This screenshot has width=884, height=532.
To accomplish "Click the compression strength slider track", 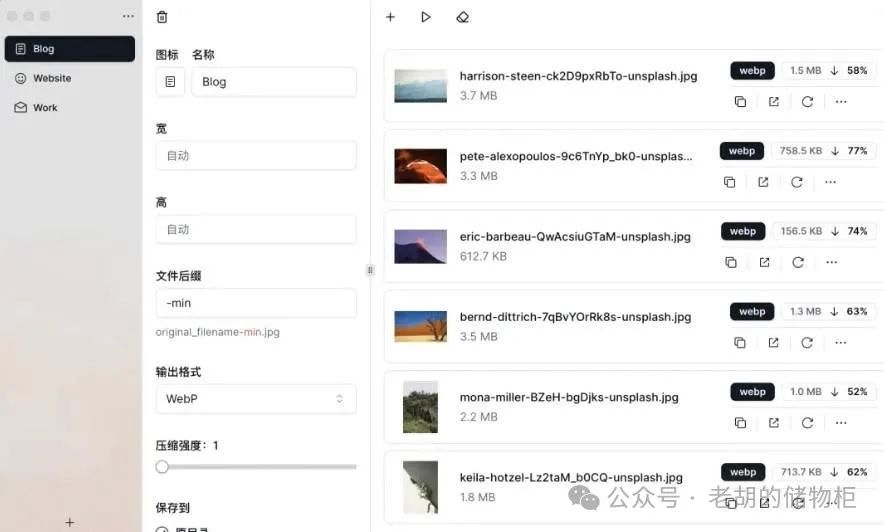I will [257, 467].
